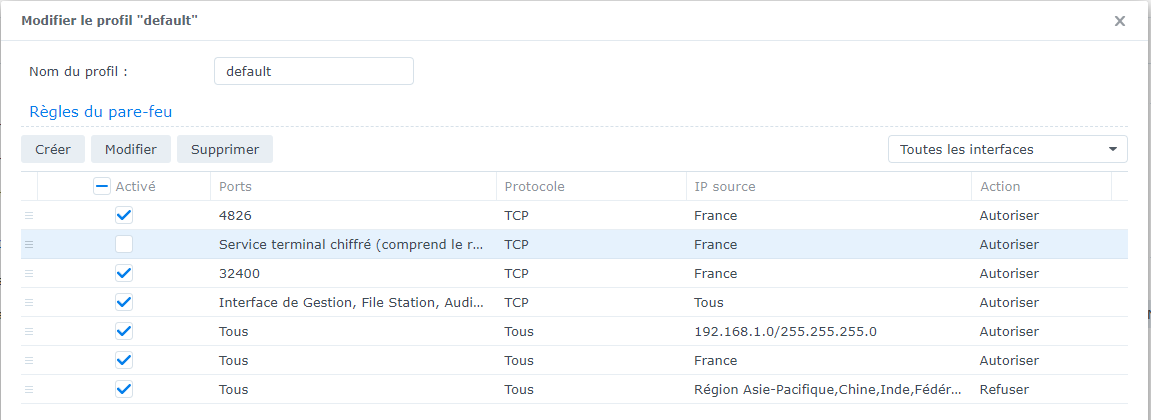Image resolution: width=1151 pixels, height=420 pixels.
Task: Click drag handle of the Refuser rule row
Action: point(29,389)
